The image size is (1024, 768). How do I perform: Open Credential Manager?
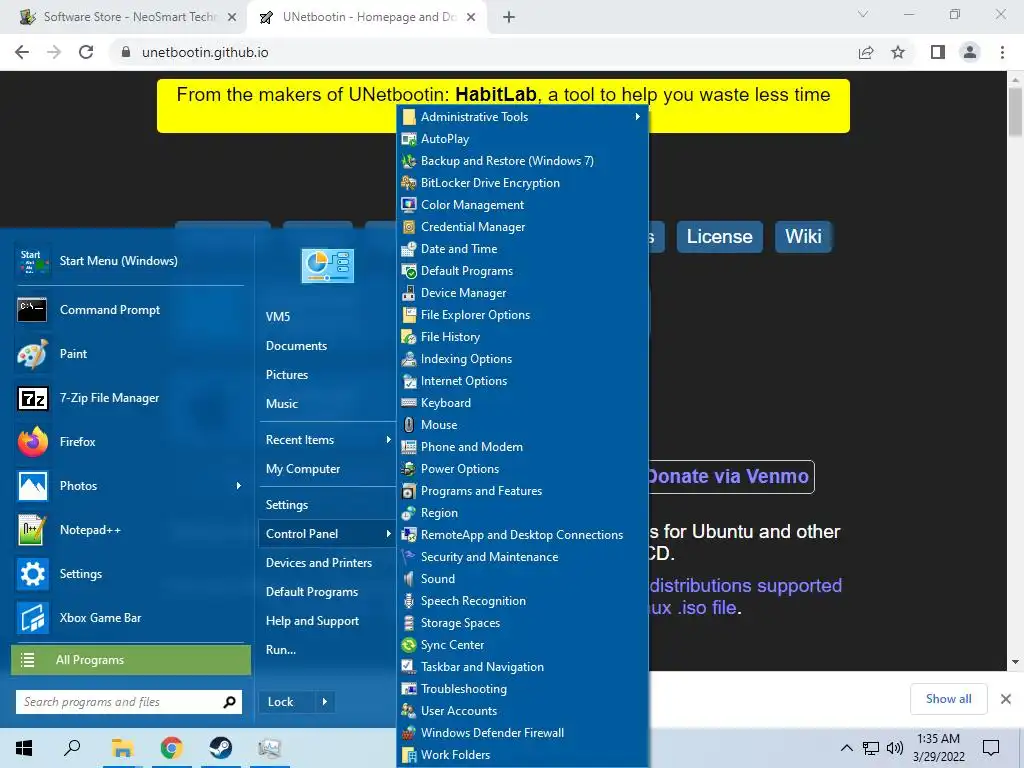(x=522, y=227)
